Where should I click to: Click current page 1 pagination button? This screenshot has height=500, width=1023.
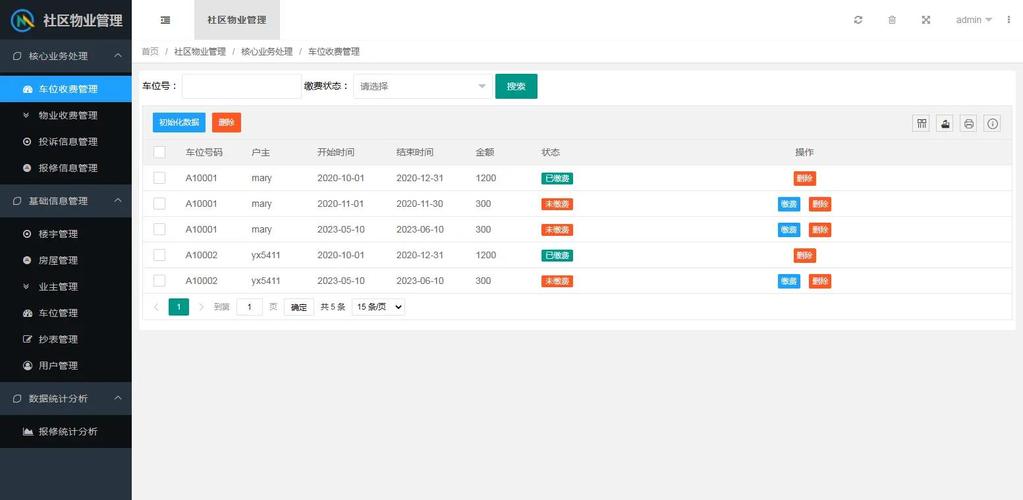[179, 307]
